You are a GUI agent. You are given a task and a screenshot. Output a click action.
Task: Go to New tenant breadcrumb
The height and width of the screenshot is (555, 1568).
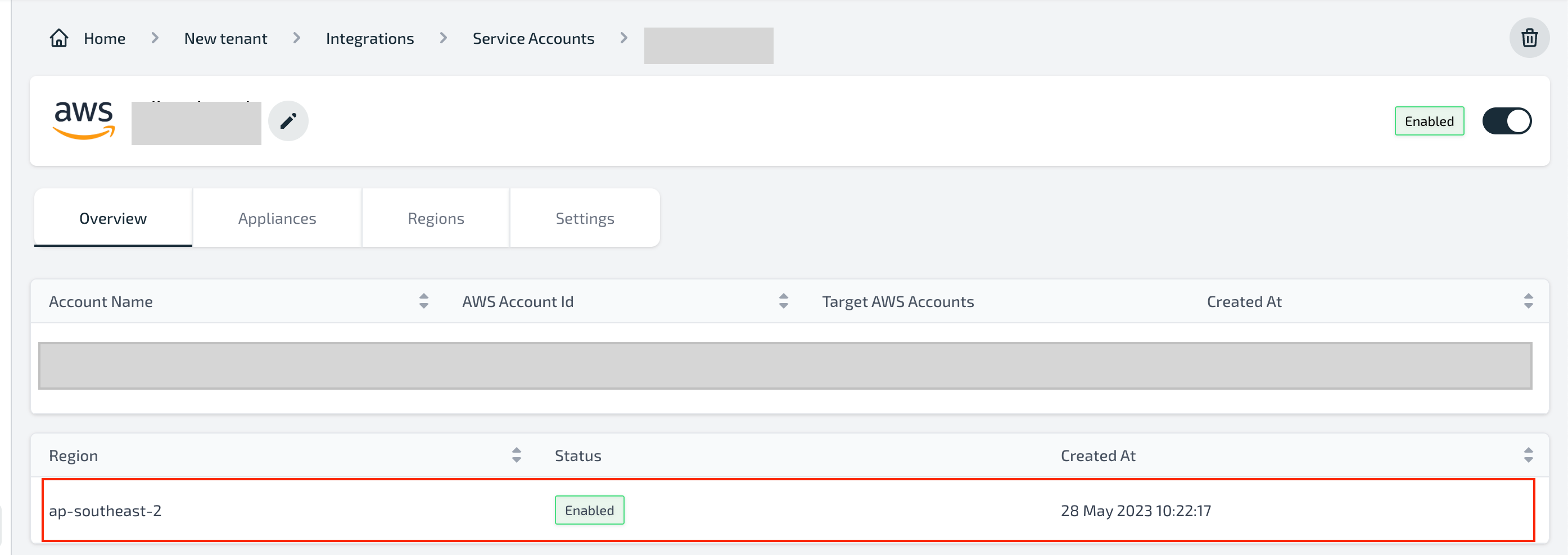[225, 38]
